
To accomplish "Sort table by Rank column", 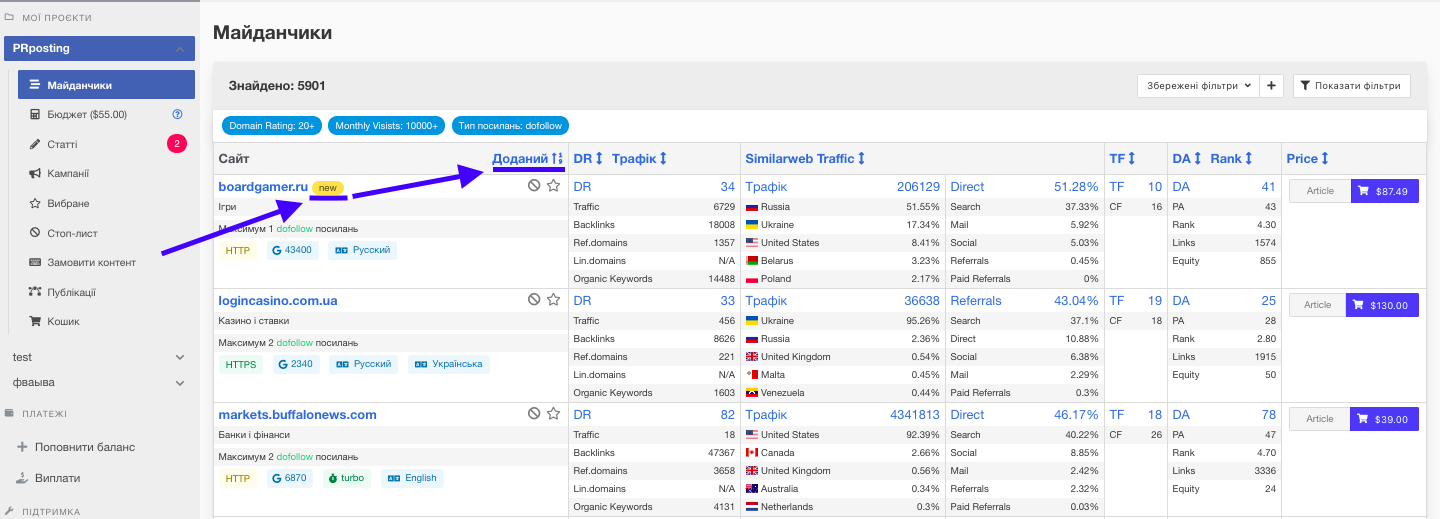I will point(1232,158).
